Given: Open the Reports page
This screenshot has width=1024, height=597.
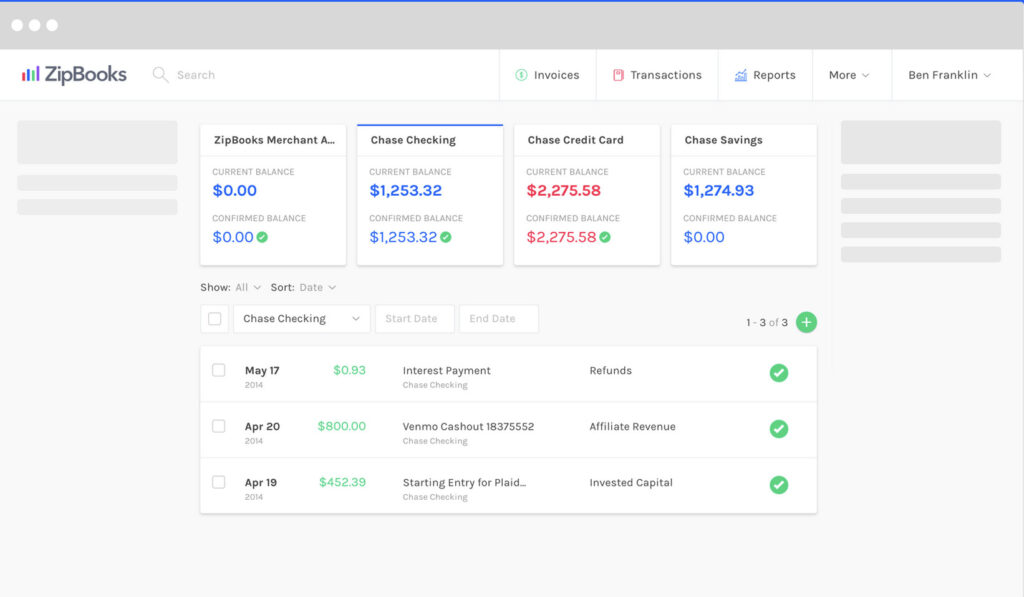Looking at the screenshot, I should [x=765, y=75].
